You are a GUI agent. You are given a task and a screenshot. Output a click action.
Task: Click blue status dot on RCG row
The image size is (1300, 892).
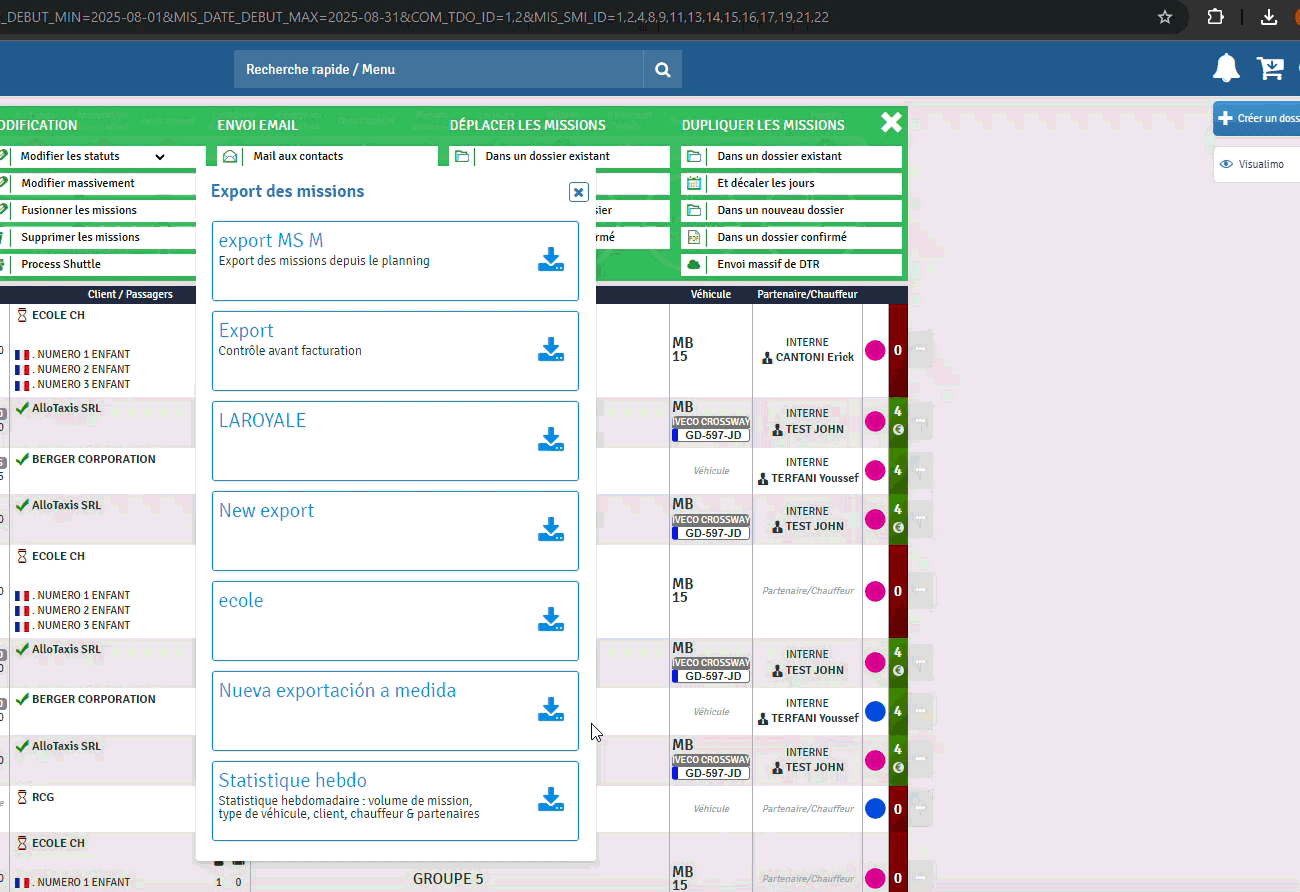[x=875, y=809]
